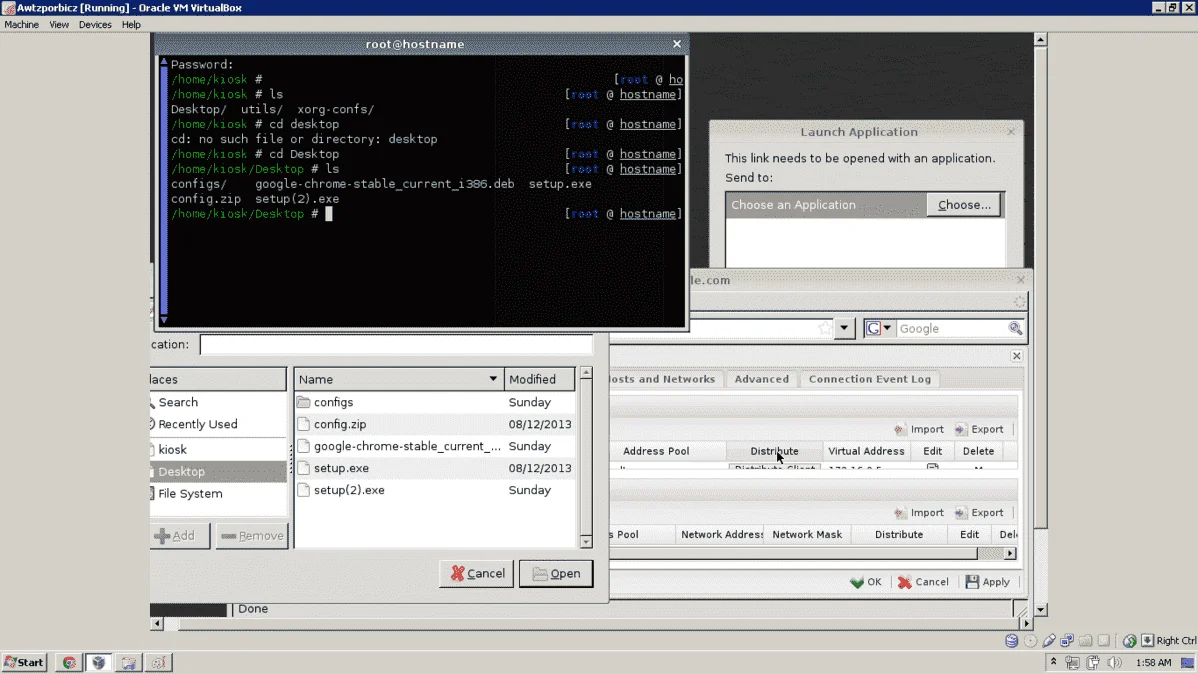Click the Virtual Address column header
The width and height of the screenshot is (1198, 674).
coord(866,451)
